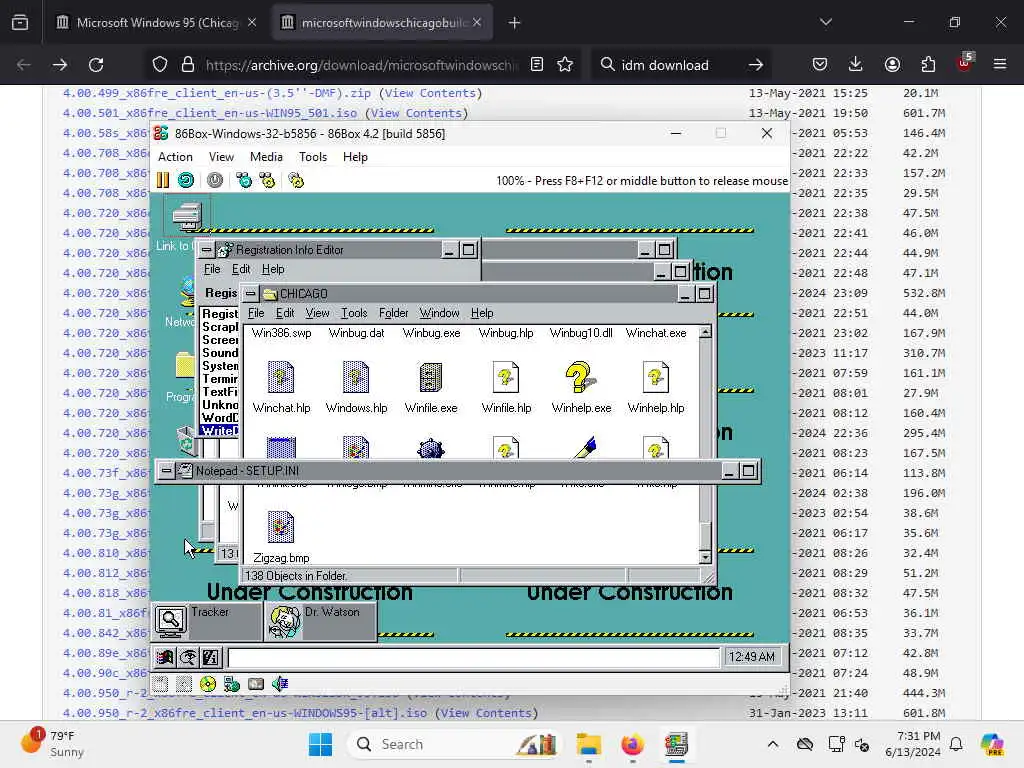Click the sound speaker icon in 86Box status bar
Image resolution: width=1024 pixels, height=768 pixels.
tap(280, 684)
